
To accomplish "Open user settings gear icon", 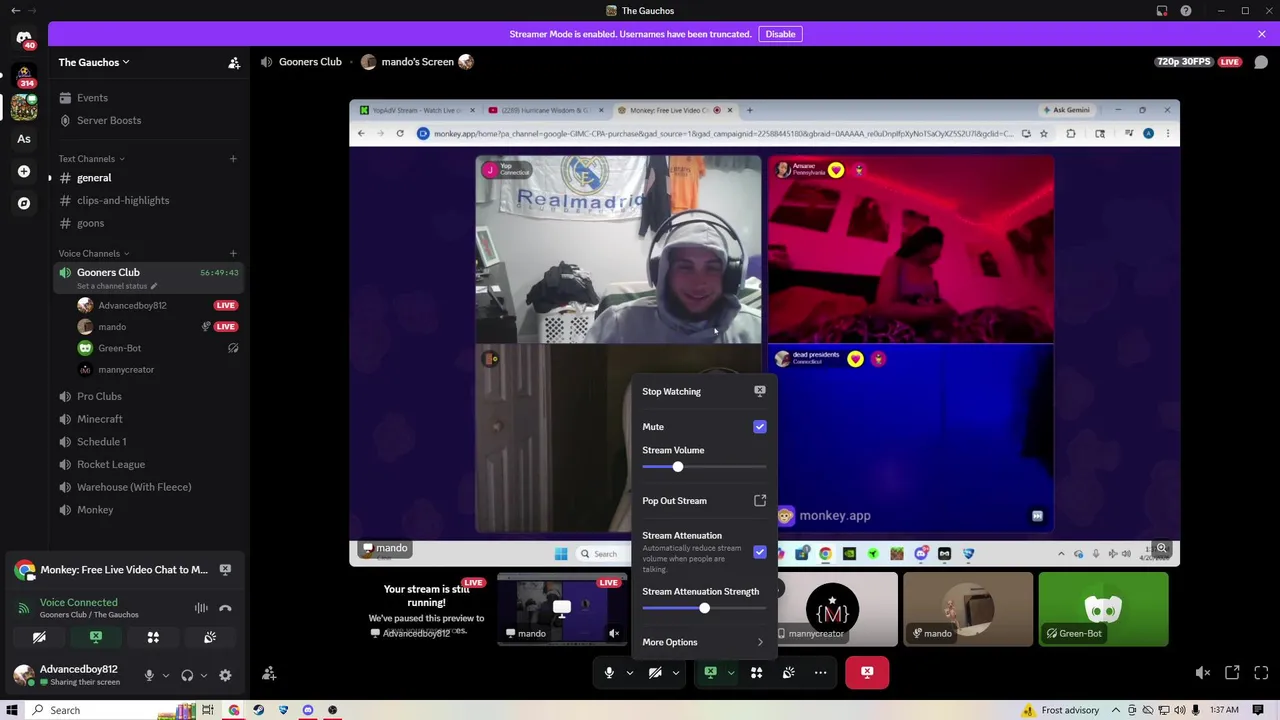I will coord(225,675).
